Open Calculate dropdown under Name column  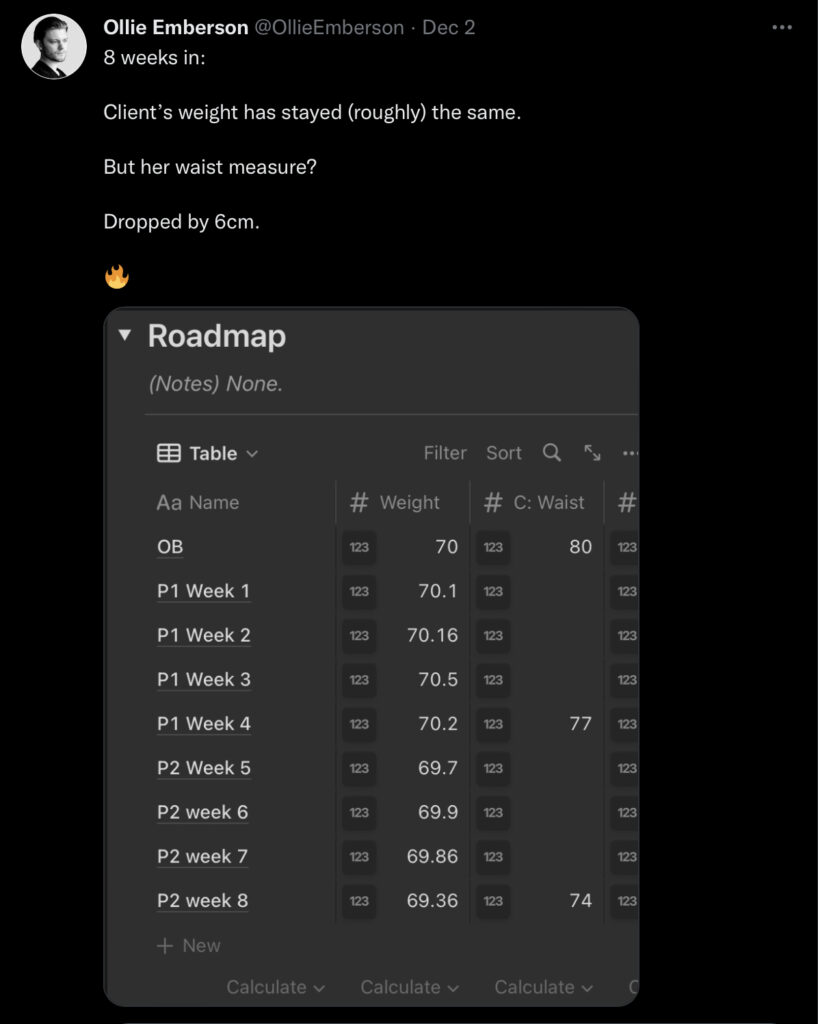coord(275,987)
